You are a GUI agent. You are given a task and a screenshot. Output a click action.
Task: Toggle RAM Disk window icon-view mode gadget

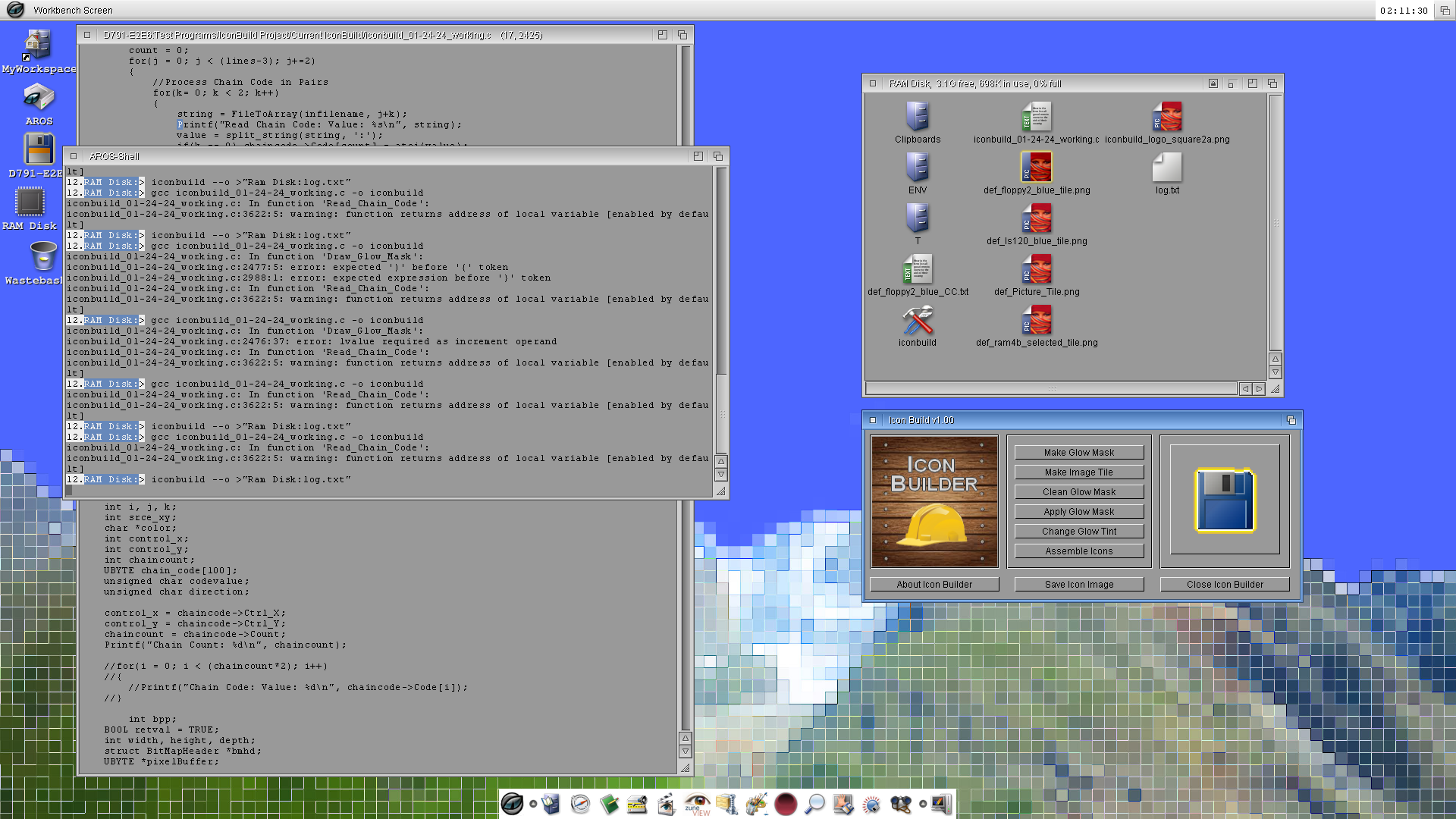[x=1213, y=83]
